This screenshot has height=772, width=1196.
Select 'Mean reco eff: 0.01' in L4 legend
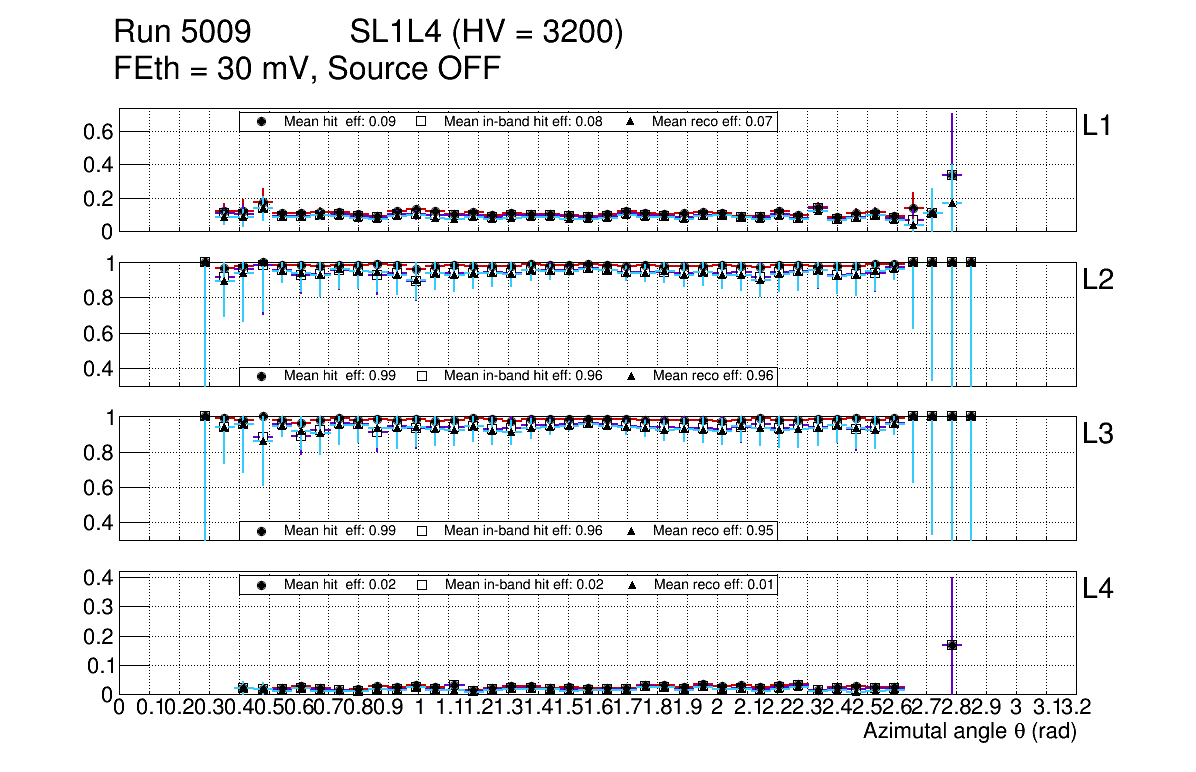(x=713, y=584)
